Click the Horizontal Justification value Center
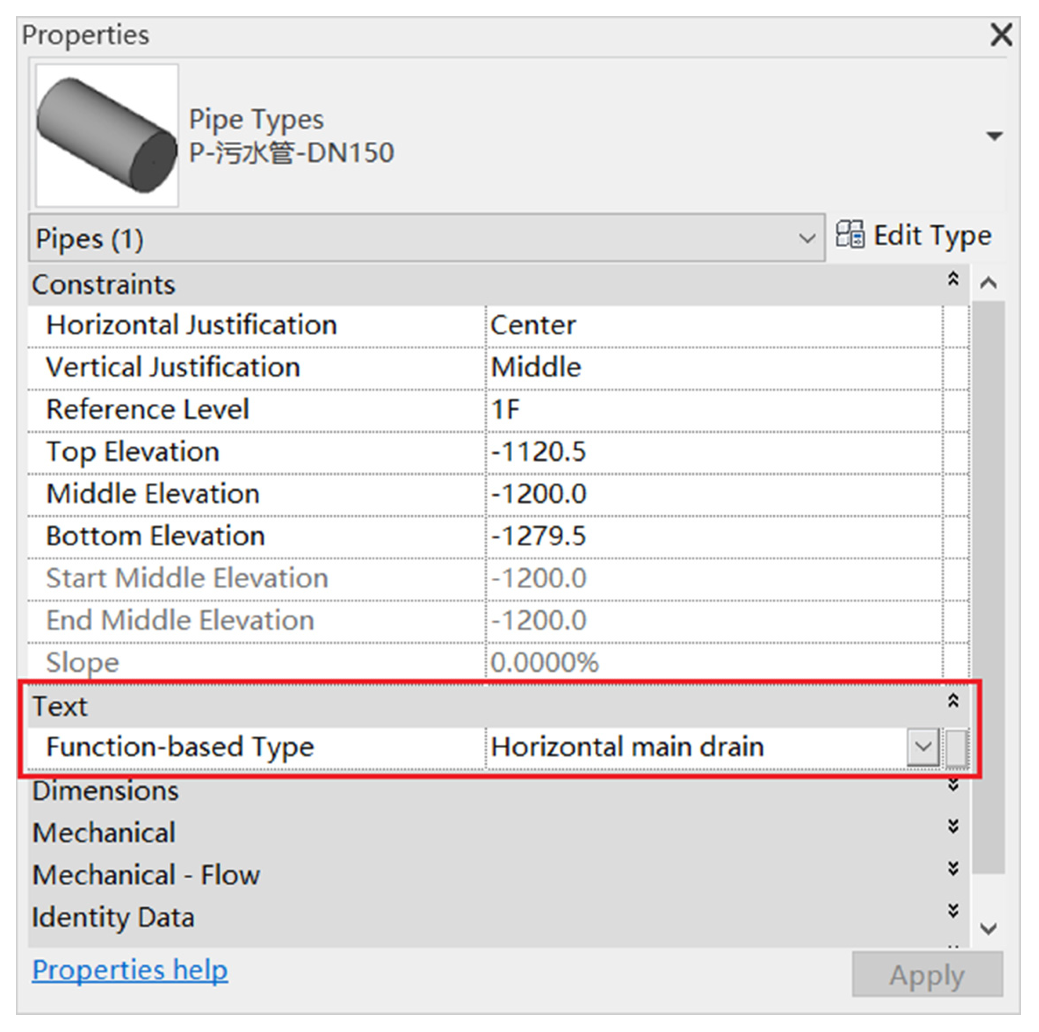 (x=712, y=325)
